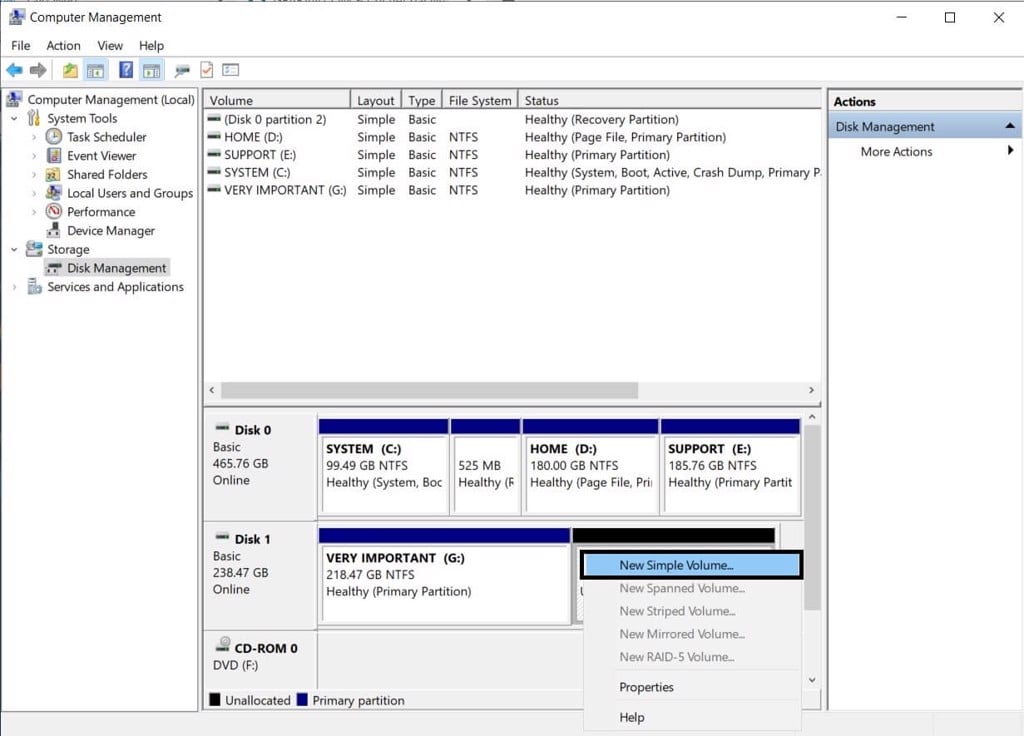Open the View menu
1024x736 pixels.
tap(110, 46)
